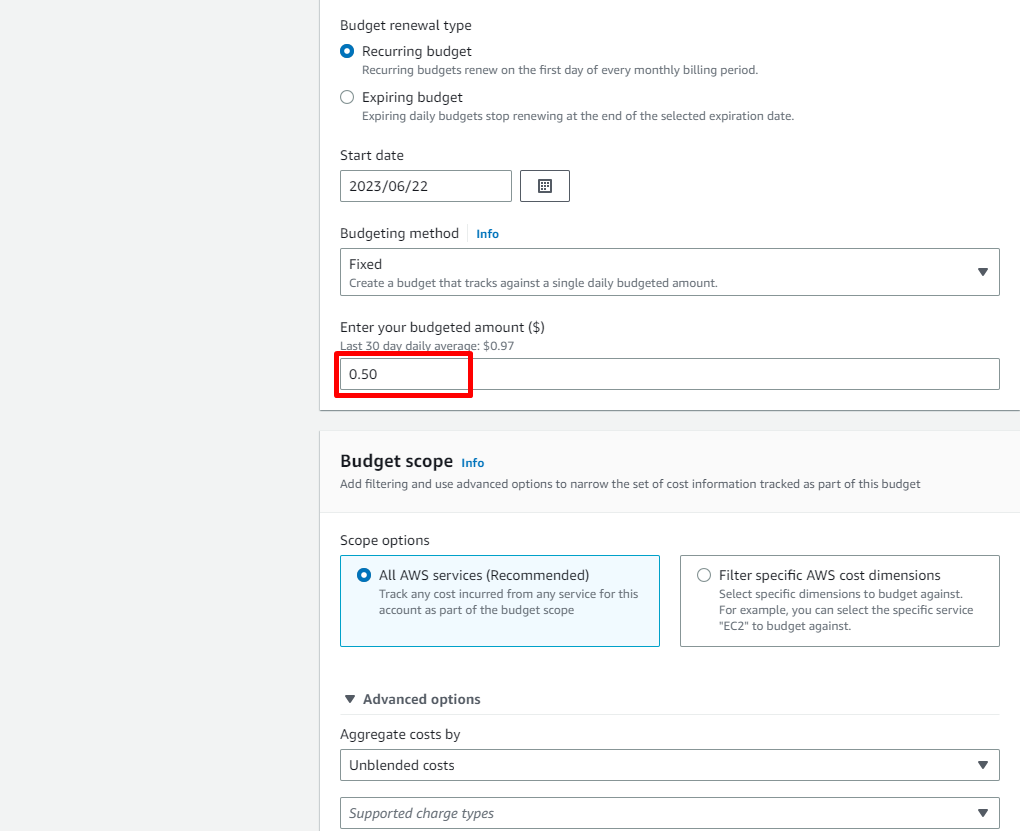Click the Budgeting method dropdown arrow

[x=982, y=272]
